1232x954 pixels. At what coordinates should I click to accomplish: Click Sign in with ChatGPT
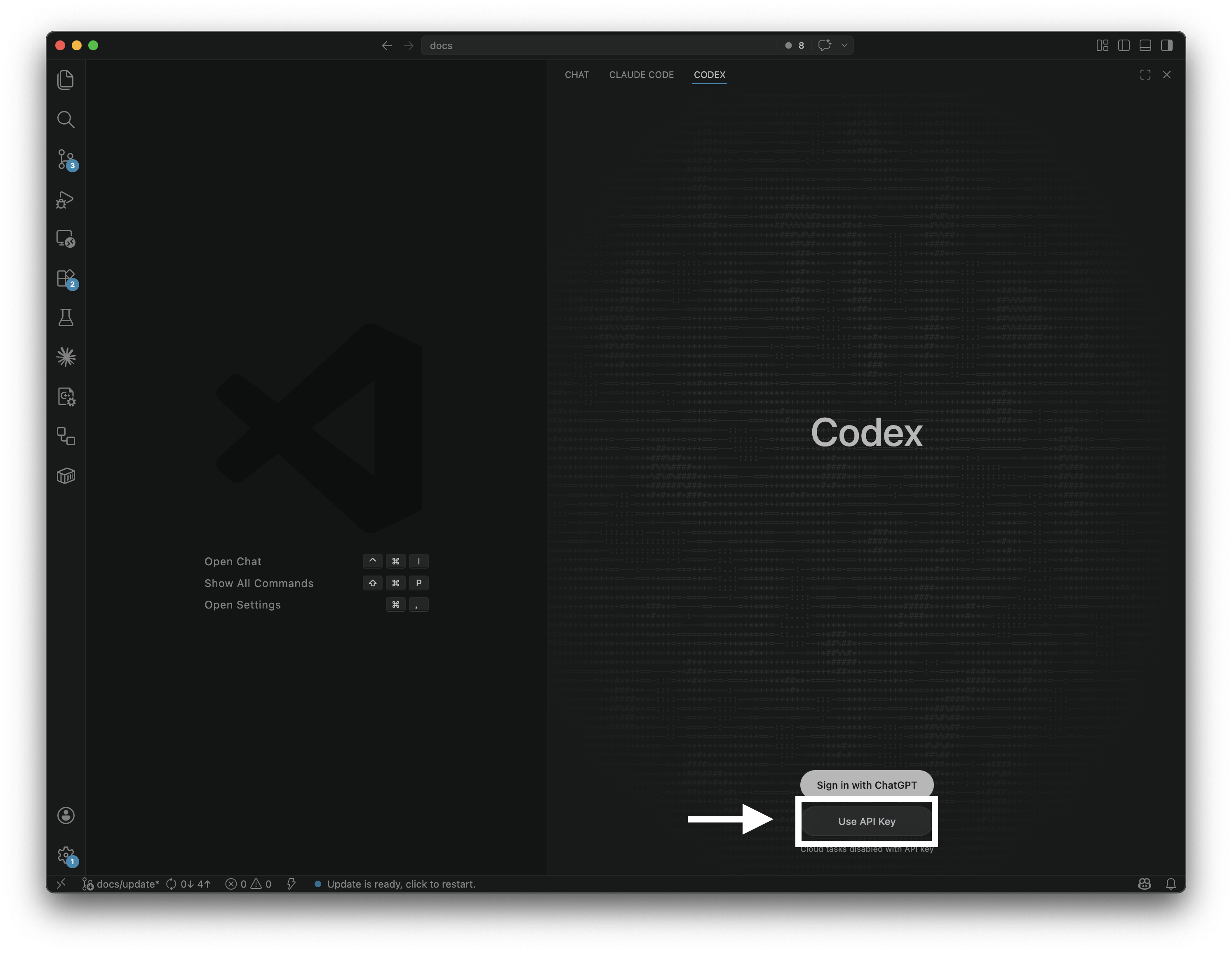866,785
